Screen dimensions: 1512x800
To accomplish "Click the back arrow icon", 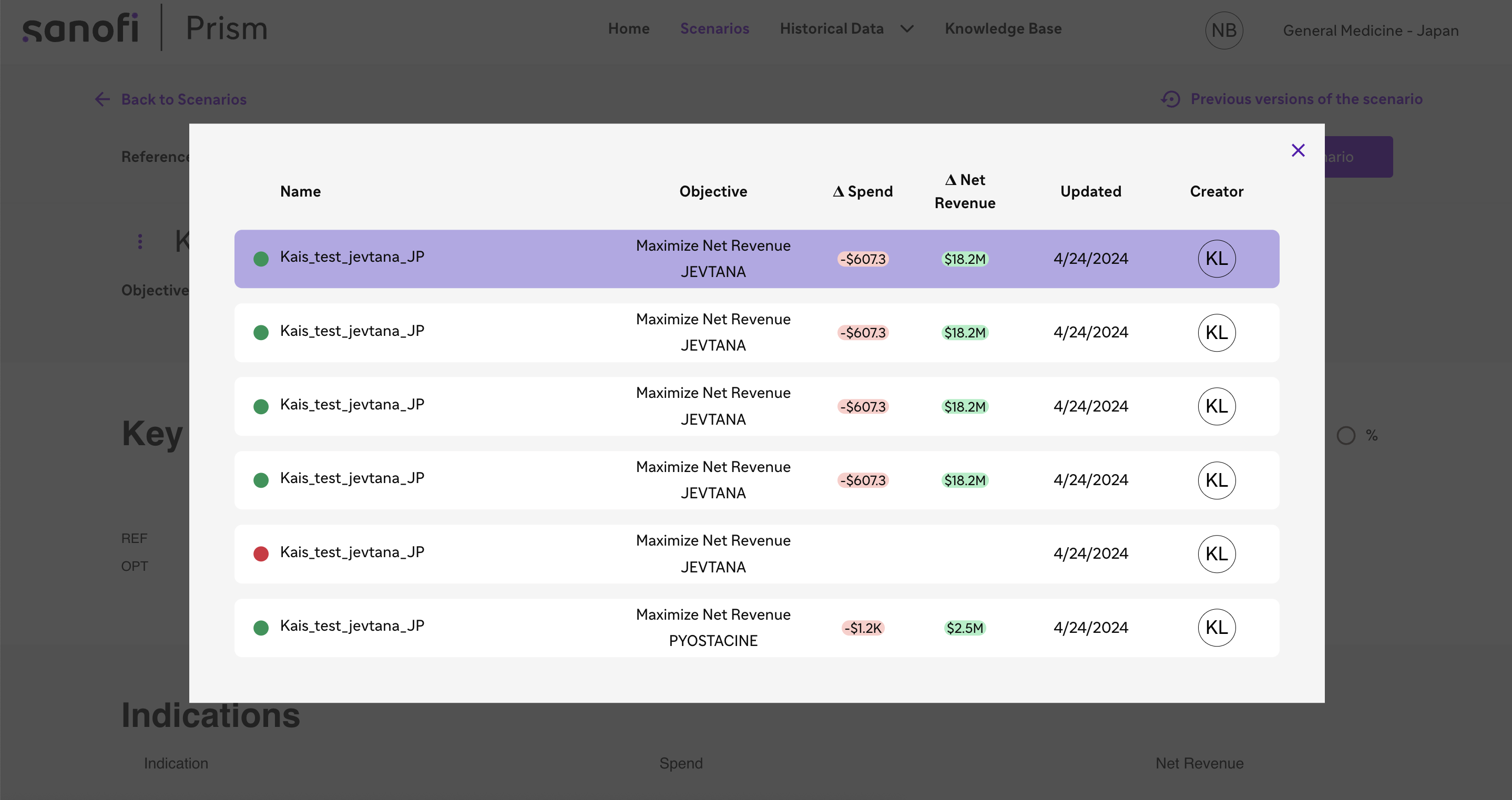I will [102, 99].
